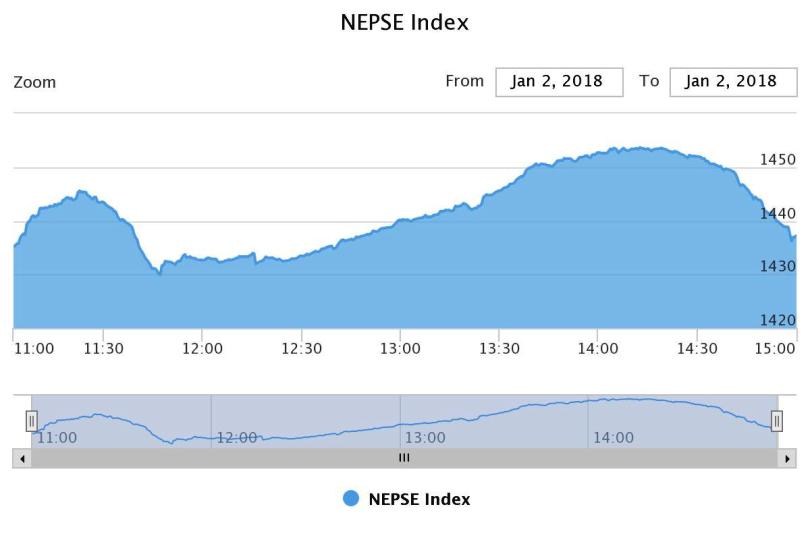
Task: Click the NEPSE Index chart title heading
Action: coord(405,22)
